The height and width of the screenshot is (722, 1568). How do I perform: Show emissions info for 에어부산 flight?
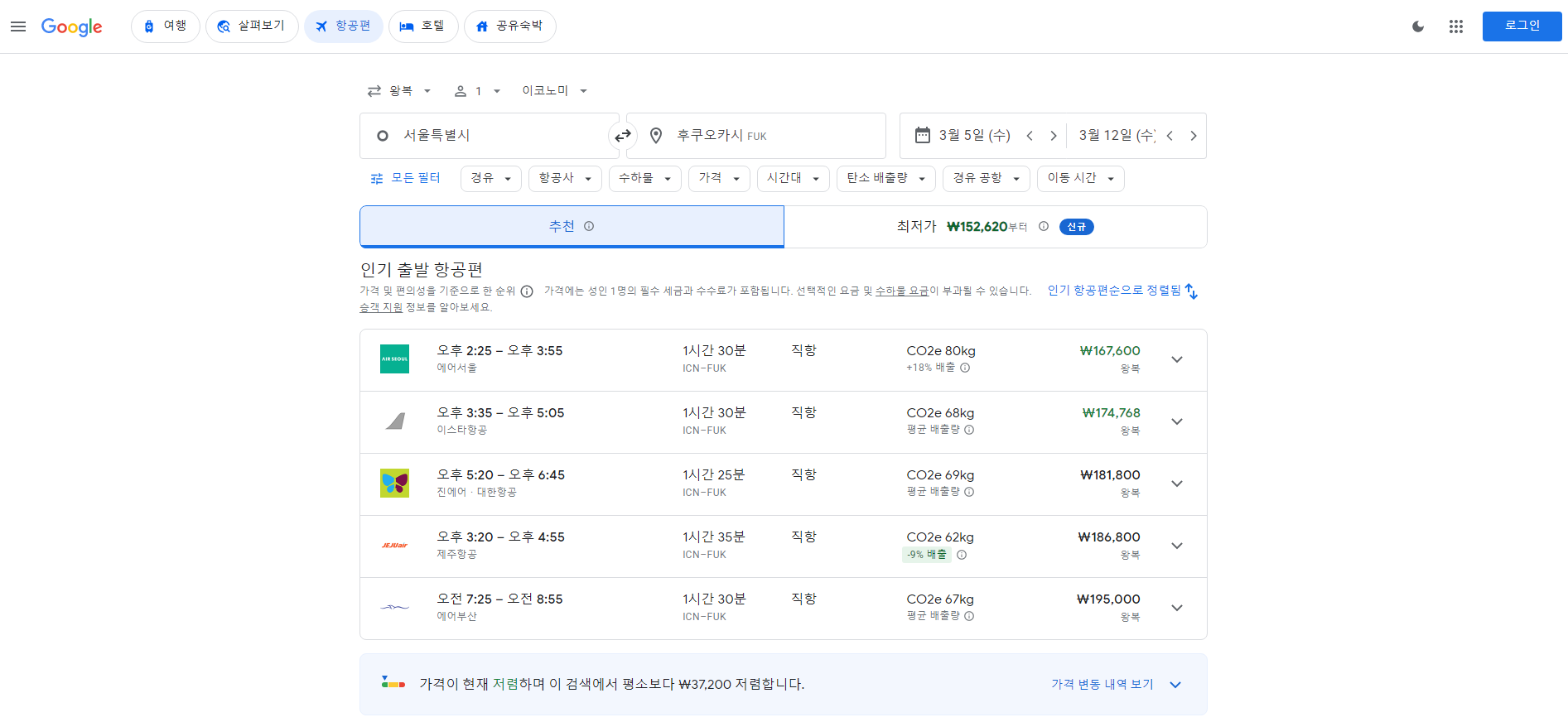(969, 616)
